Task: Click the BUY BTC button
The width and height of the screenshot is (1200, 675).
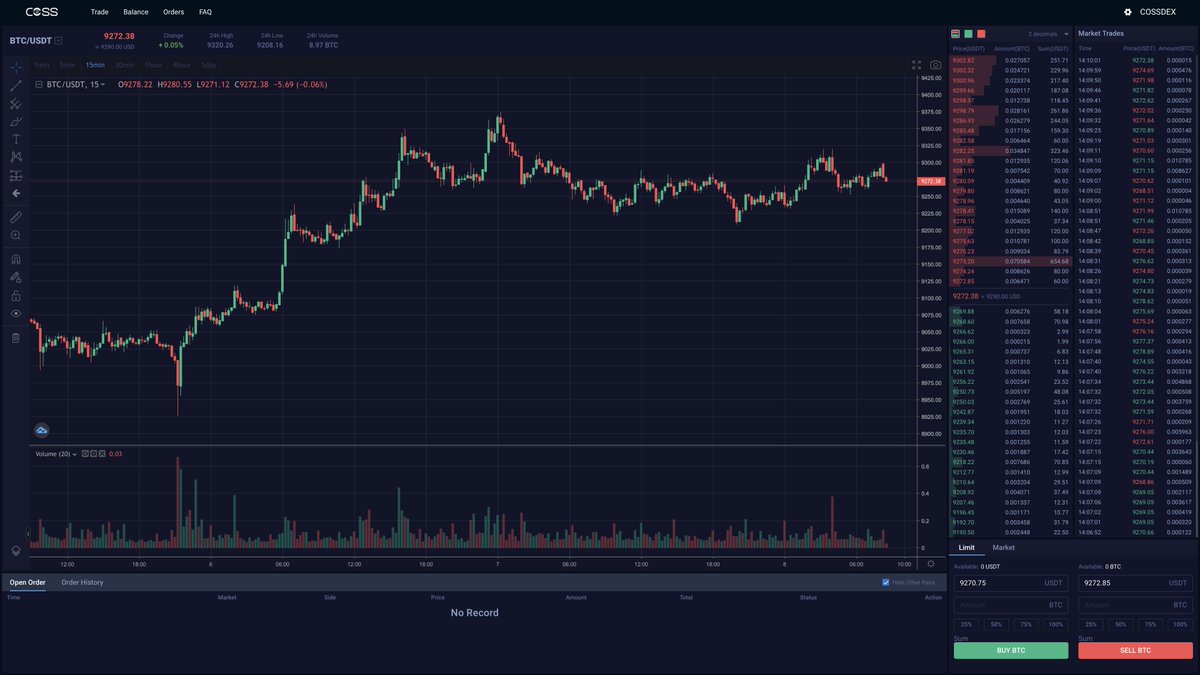Action: pyautogui.click(x=1011, y=649)
